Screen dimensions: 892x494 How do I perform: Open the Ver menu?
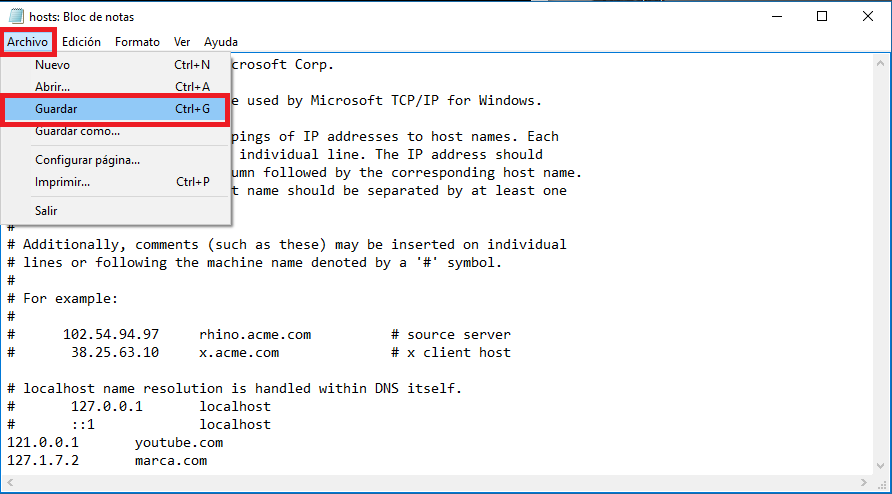[182, 42]
